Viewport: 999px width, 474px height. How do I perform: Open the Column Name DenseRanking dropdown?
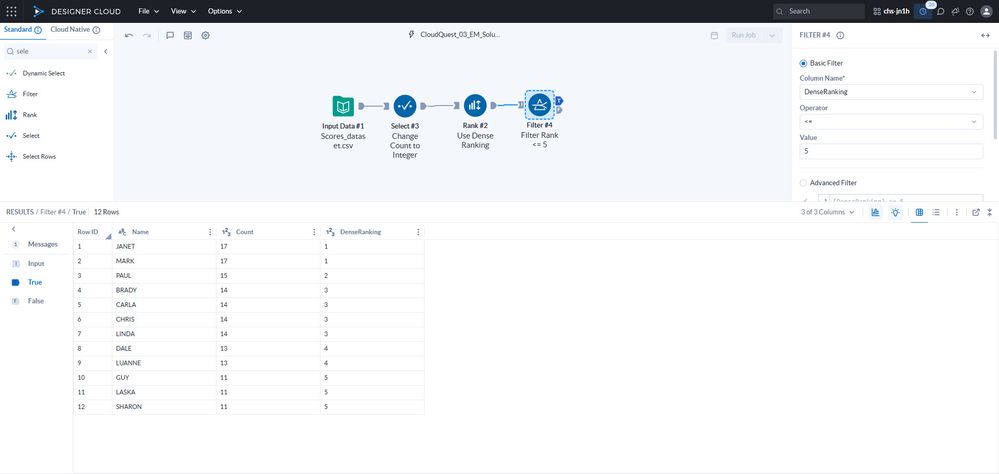pos(891,92)
